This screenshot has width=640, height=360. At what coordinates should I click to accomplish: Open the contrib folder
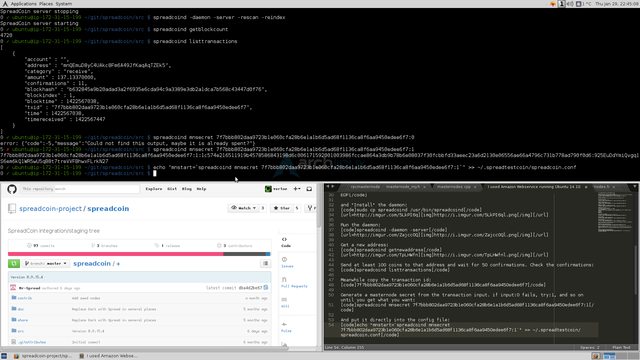click(x=24, y=298)
